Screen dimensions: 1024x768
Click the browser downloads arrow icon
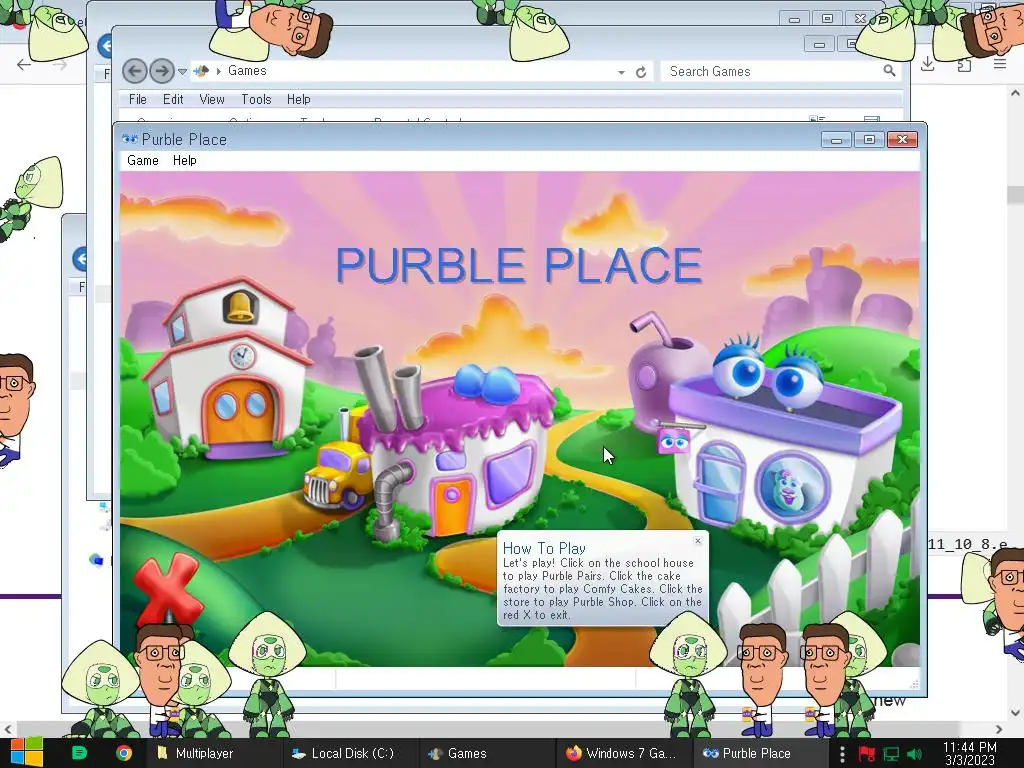click(927, 64)
